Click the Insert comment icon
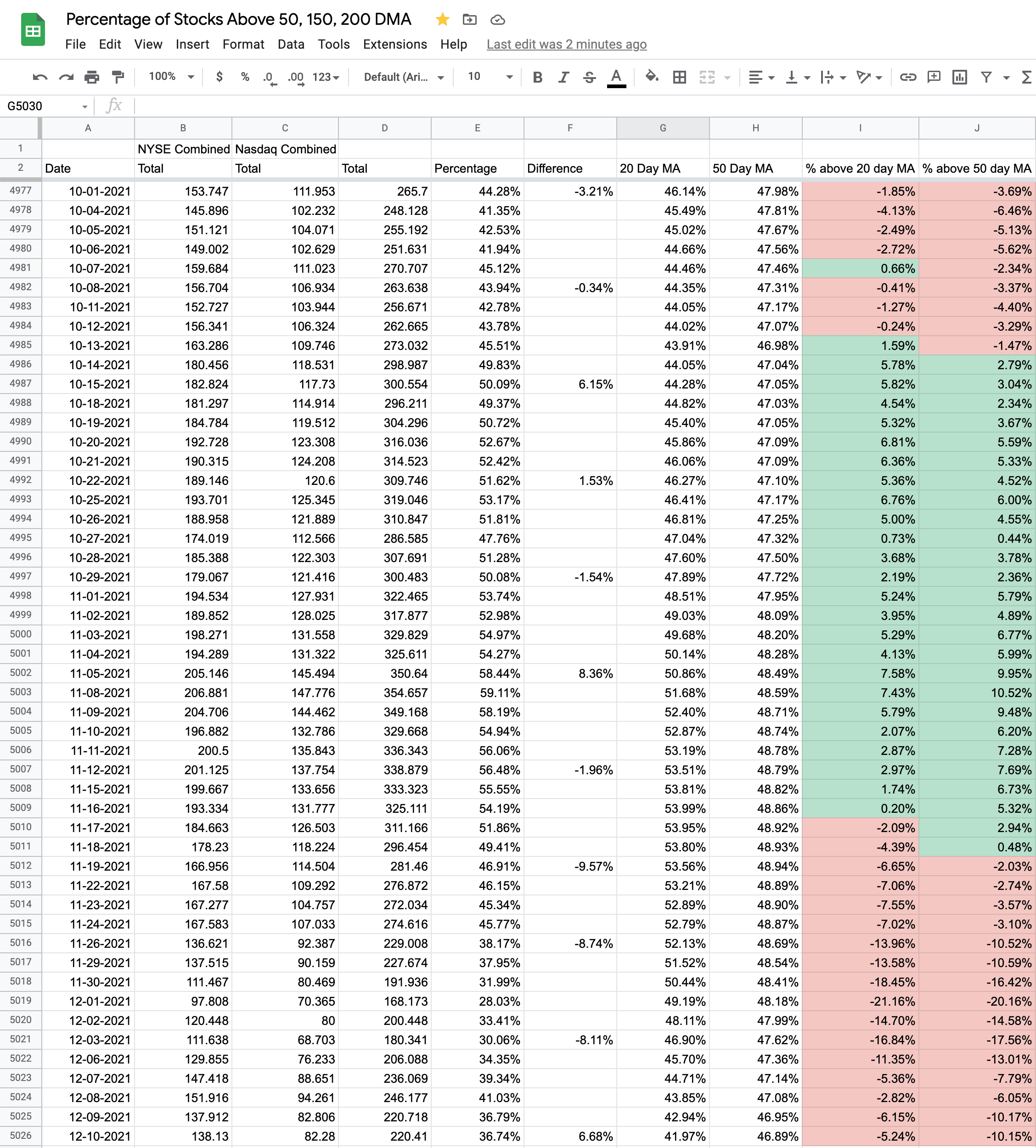 pyautogui.click(x=934, y=77)
